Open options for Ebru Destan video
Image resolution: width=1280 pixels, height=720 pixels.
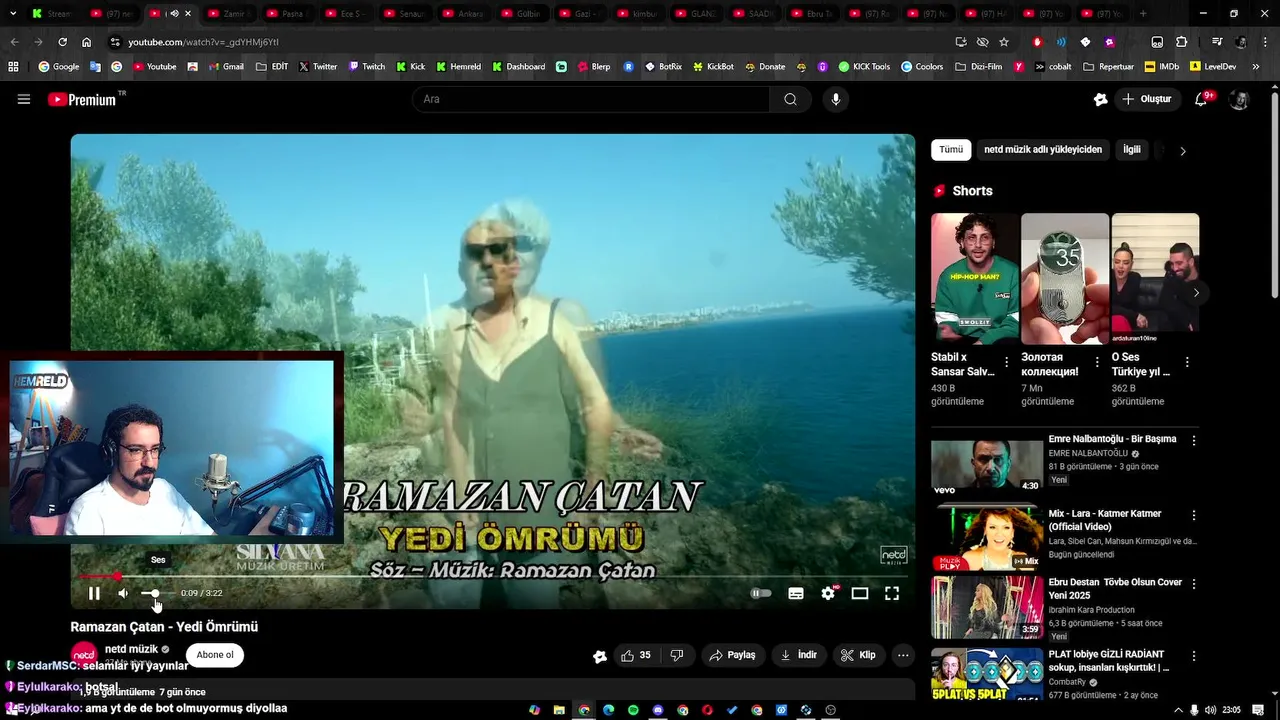[1193, 583]
